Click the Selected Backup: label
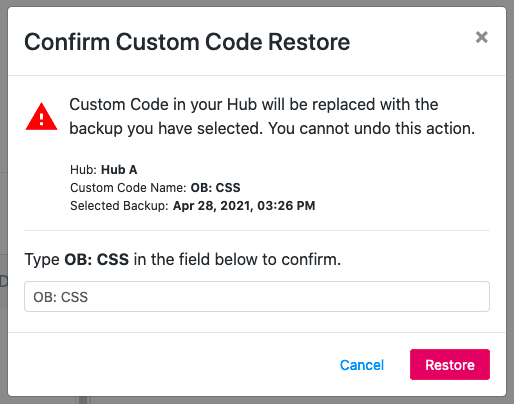514x404 pixels. (x=119, y=206)
